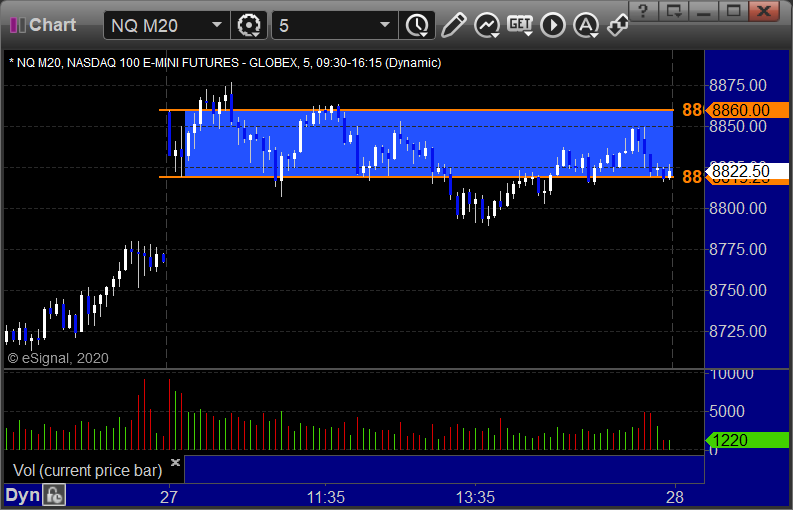Click the chart title NASDAQ 100 E-MINI FUTURES
This screenshot has height=510, width=793.
click(153, 63)
